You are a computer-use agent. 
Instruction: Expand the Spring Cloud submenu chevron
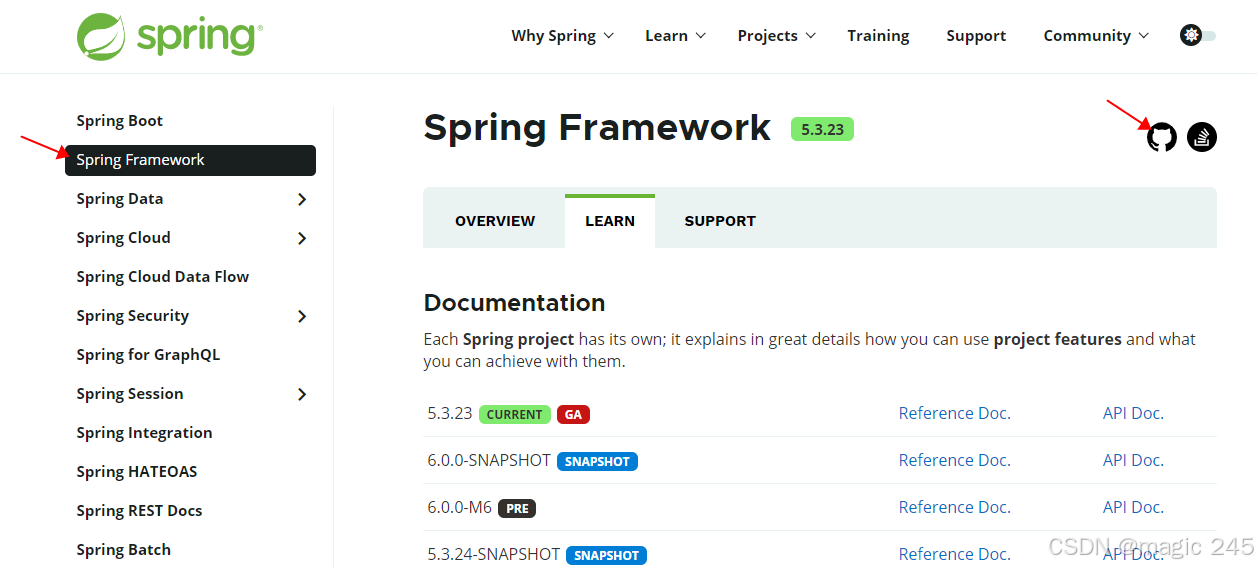click(302, 239)
